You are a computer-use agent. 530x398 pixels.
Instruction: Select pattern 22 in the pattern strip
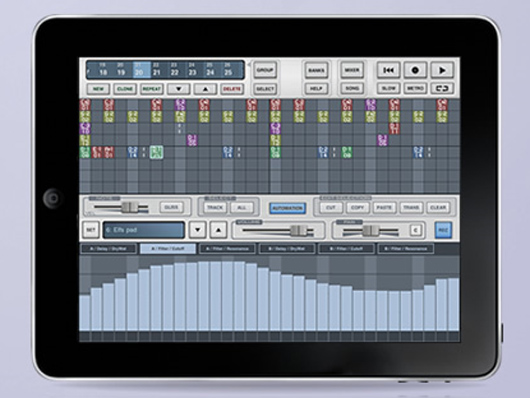tap(174, 70)
